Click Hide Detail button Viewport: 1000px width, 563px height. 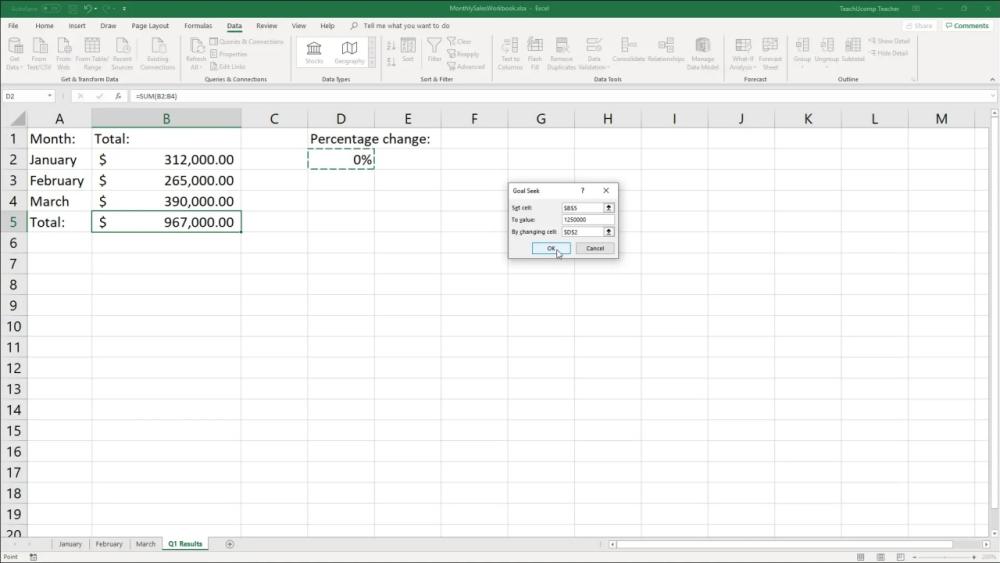pyautogui.click(x=888, y=53)
